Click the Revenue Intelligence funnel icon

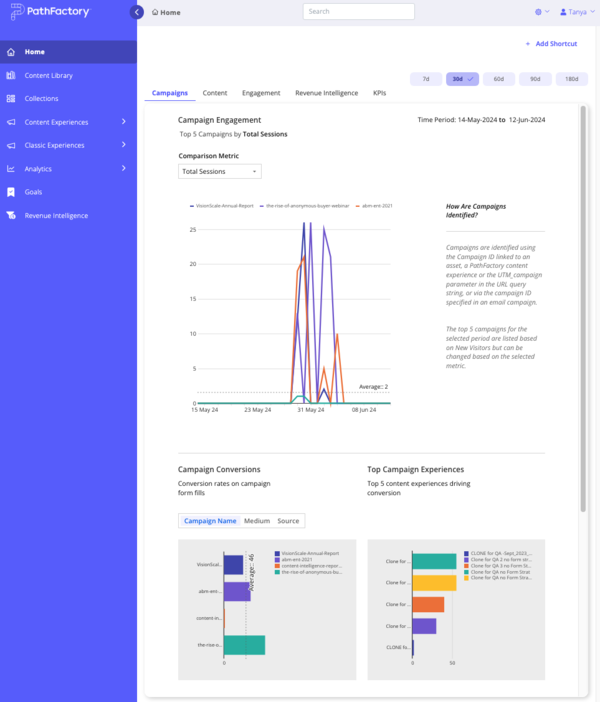click(11, 215)
